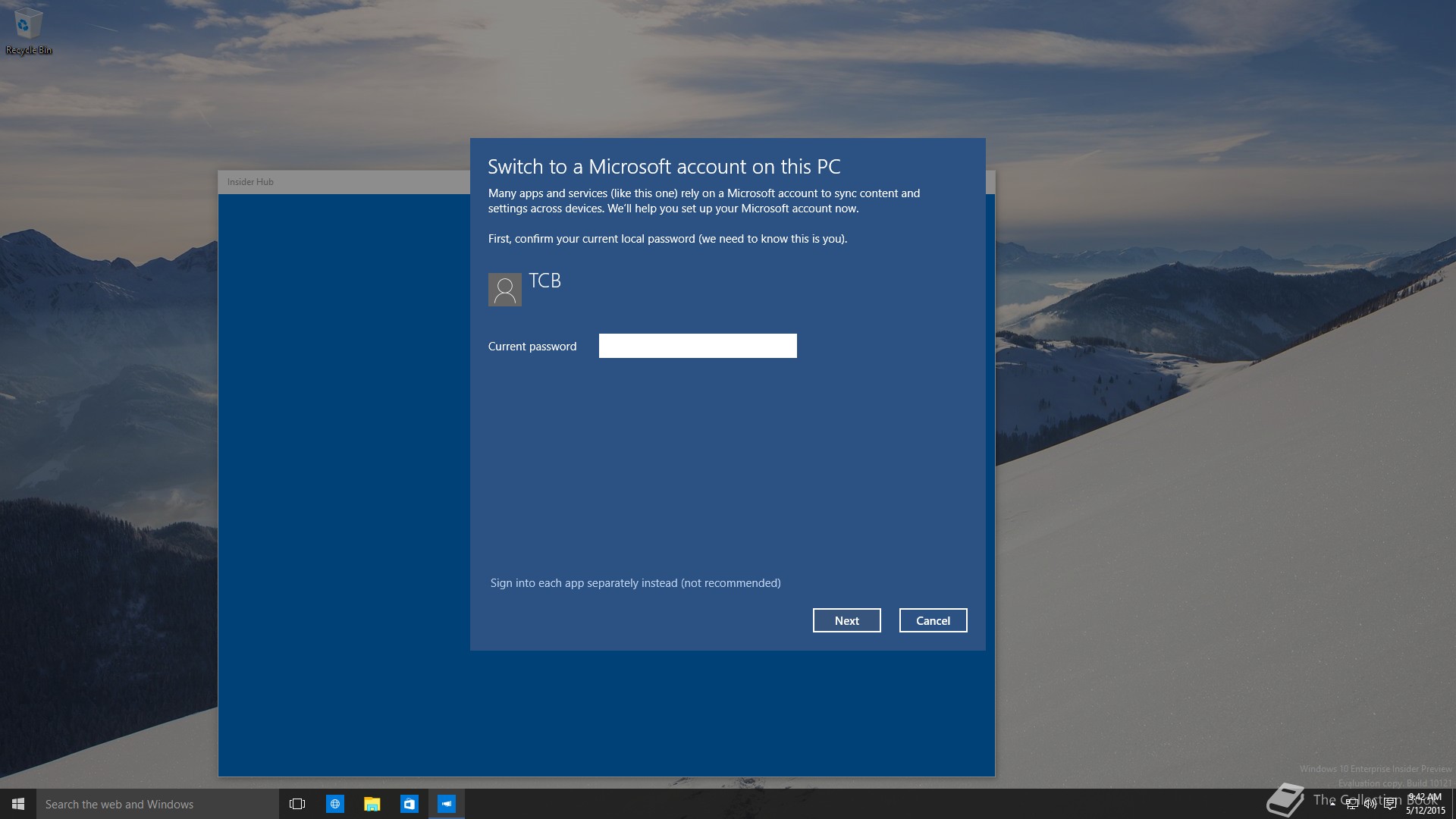Click the Next button

(846, 620)
